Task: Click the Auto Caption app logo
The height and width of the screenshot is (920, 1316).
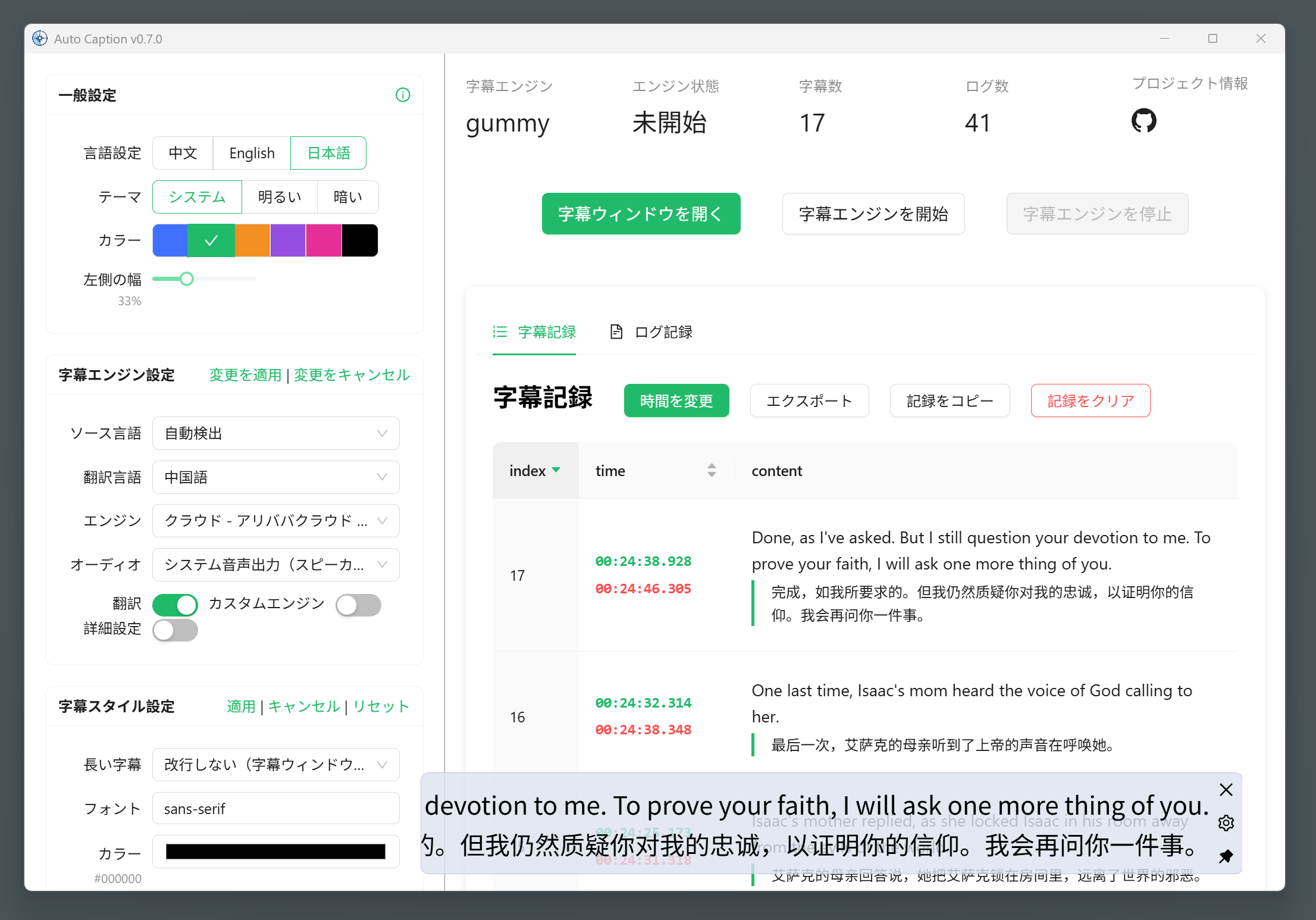Action: [40, 39]
